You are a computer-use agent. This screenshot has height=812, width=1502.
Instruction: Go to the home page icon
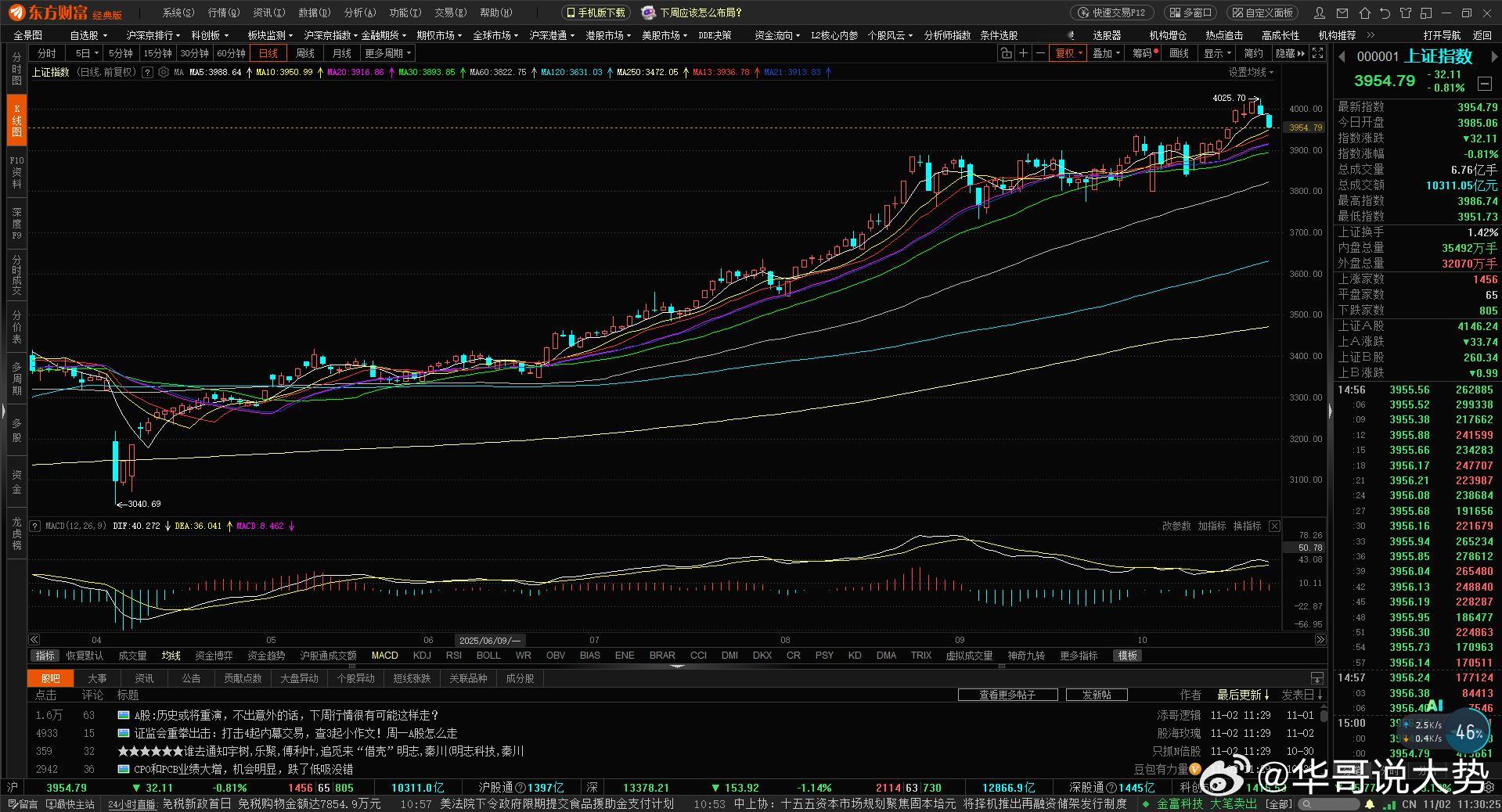[x=1365, y=13]
